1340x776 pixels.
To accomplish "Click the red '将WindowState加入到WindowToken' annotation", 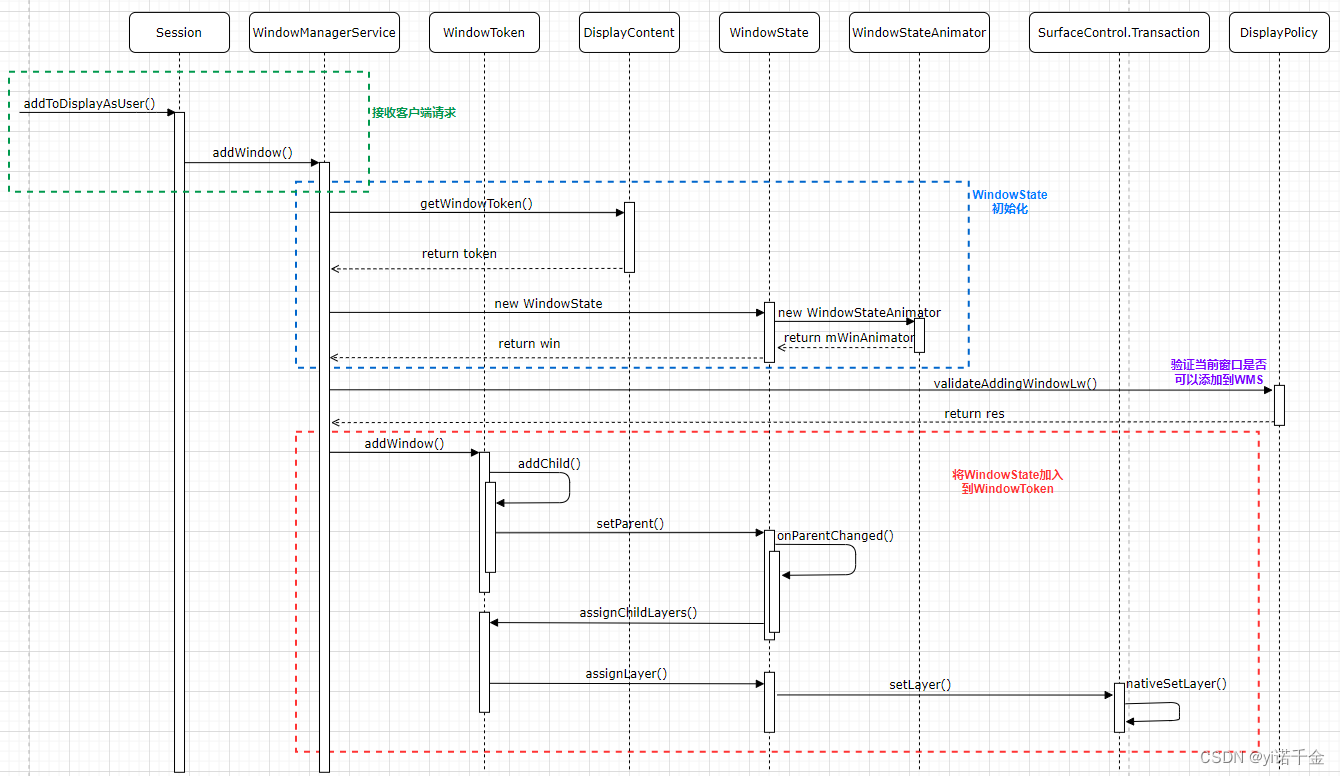I will [x=1007, y=482].
